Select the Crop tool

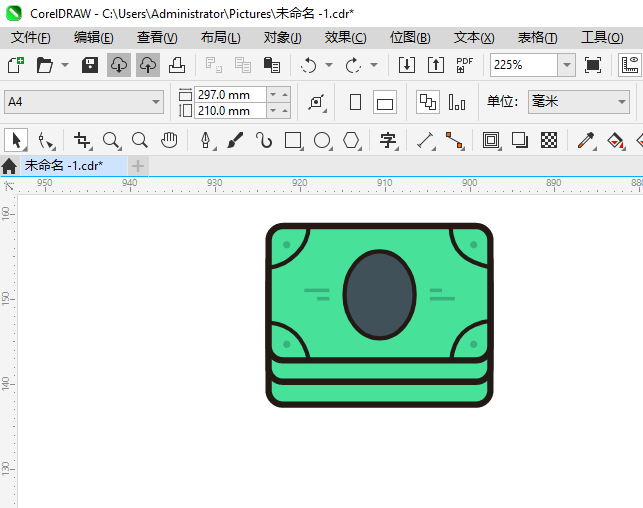pos(82,140)
